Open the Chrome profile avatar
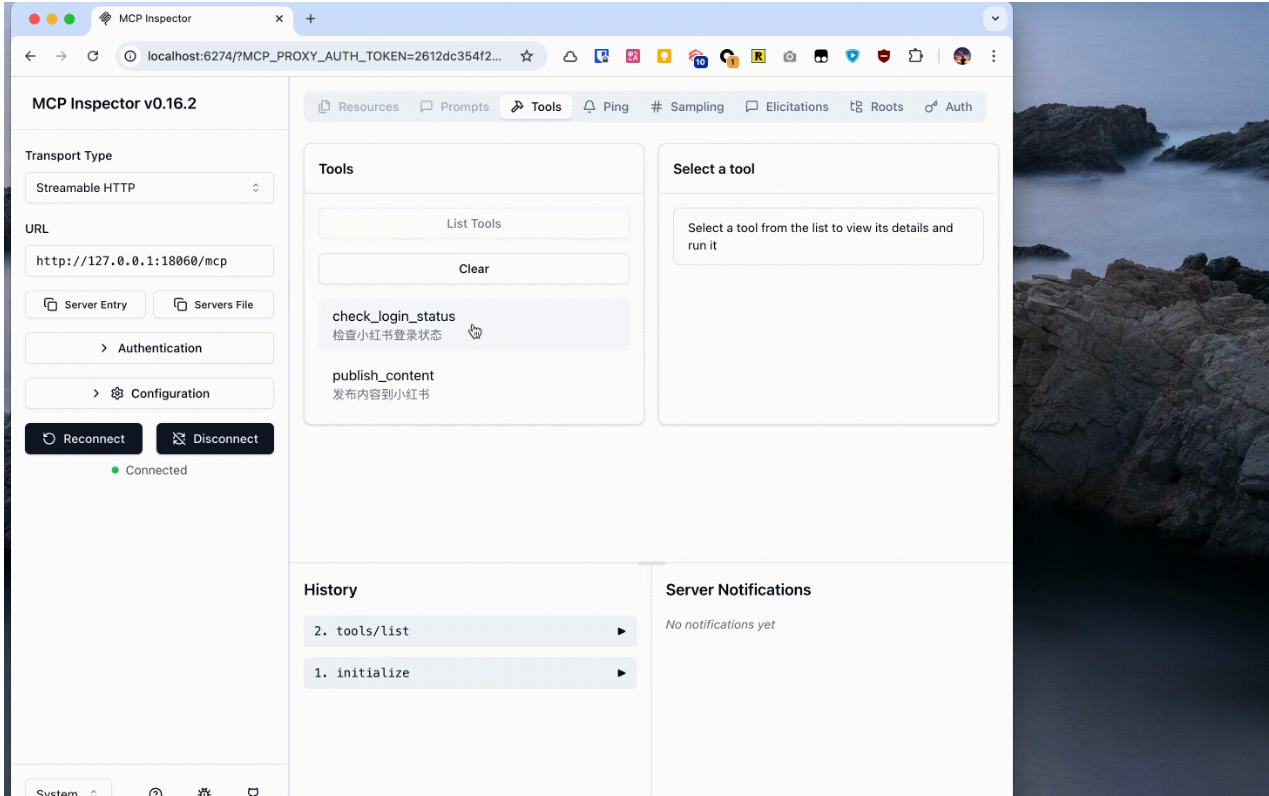 tap(962, 56)
